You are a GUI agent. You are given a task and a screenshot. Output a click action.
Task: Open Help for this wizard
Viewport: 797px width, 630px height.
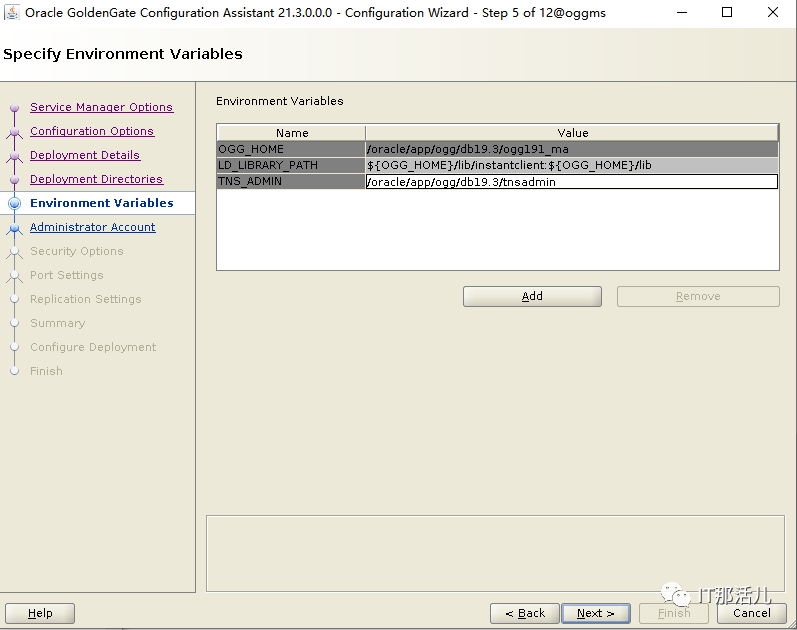pyautogui.click(x=40, y=613)
